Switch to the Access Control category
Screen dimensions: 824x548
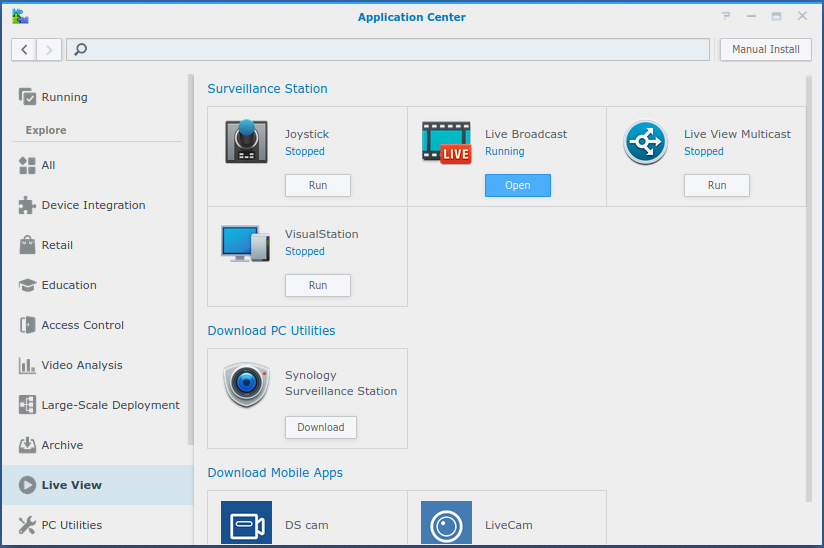pyautogui.click(x=98, y=325)
